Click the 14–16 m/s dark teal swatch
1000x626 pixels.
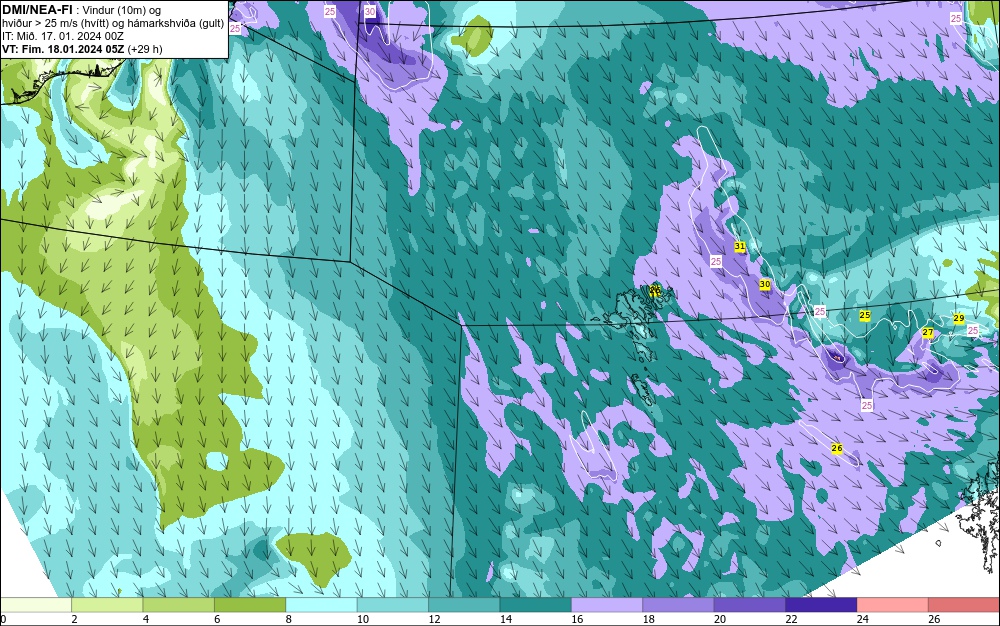tap(536, 604)
